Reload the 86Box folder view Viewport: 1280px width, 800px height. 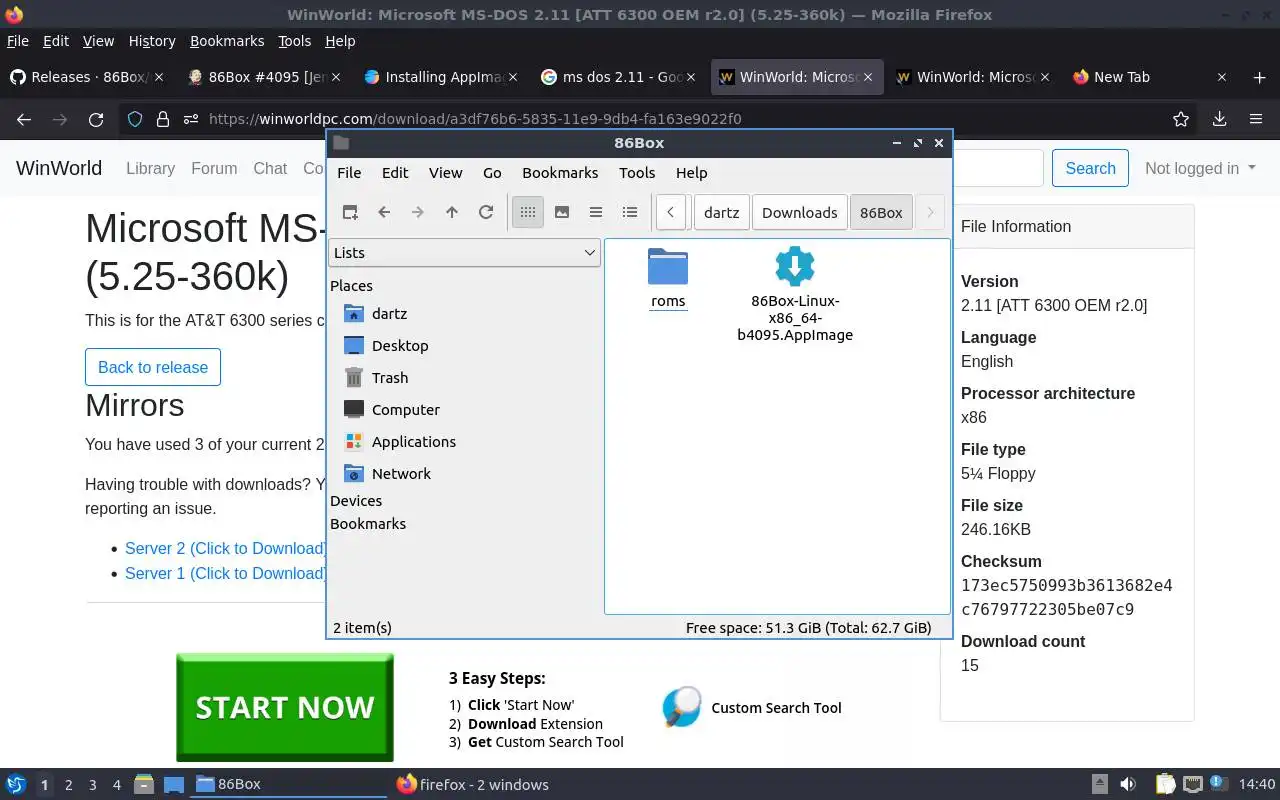coord(486,212)
